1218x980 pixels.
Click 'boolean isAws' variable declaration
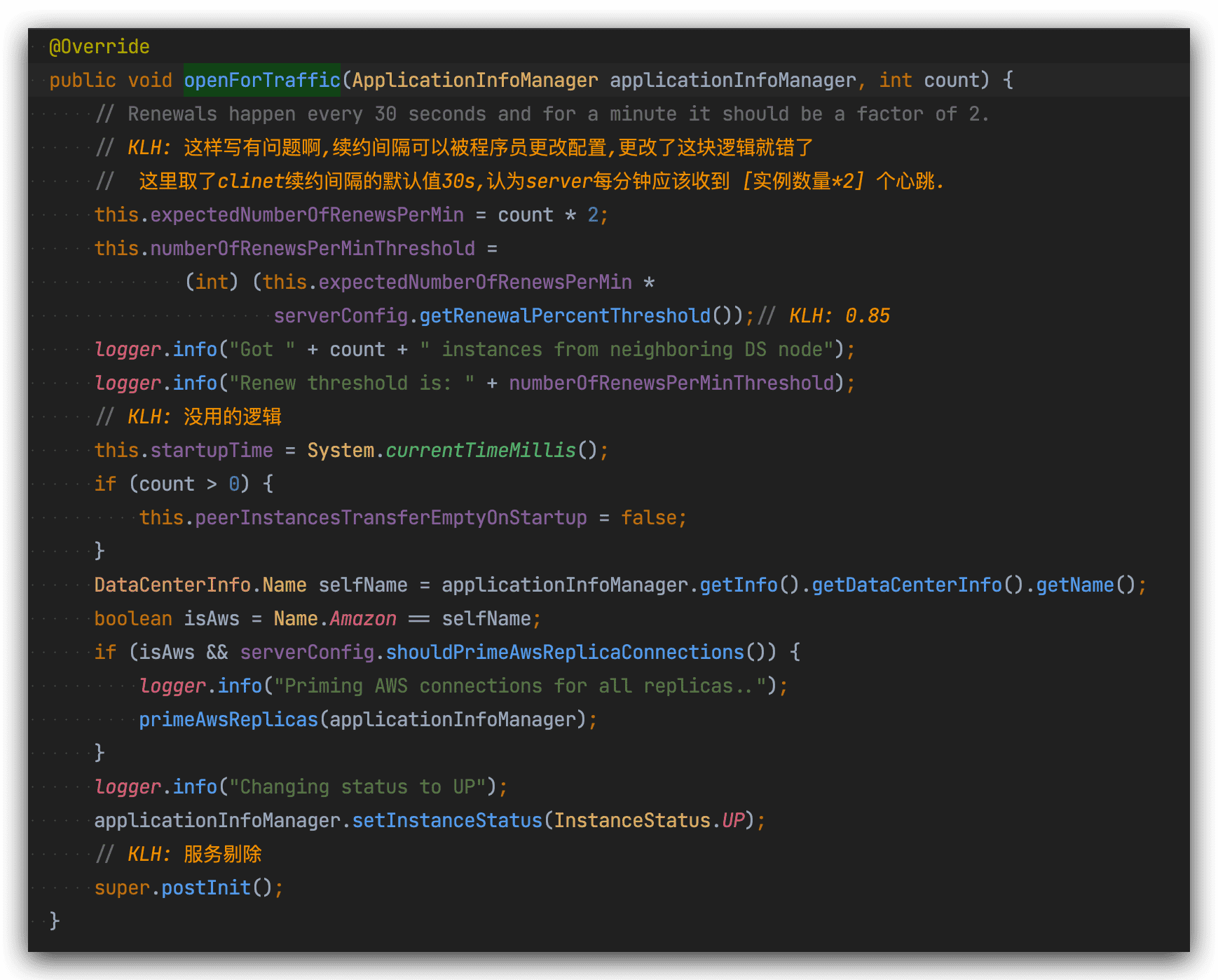point(167,618)
